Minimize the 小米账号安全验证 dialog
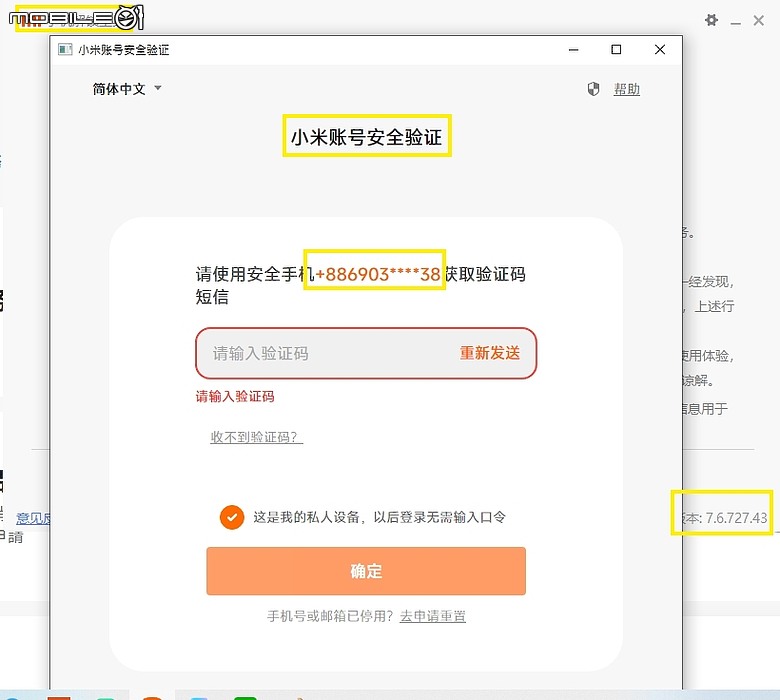Viewport: 780px width, 700px height. click(573, 50)
